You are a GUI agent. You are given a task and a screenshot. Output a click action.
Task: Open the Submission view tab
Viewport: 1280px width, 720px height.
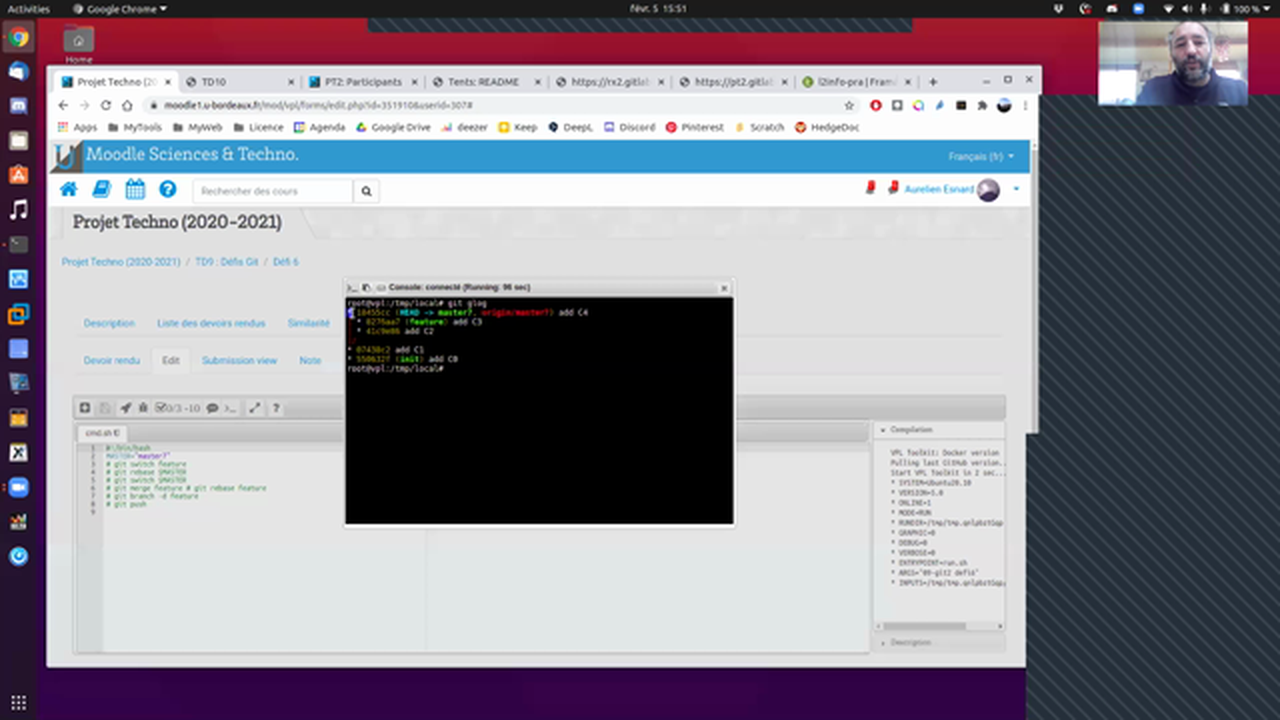click(239, 360)
